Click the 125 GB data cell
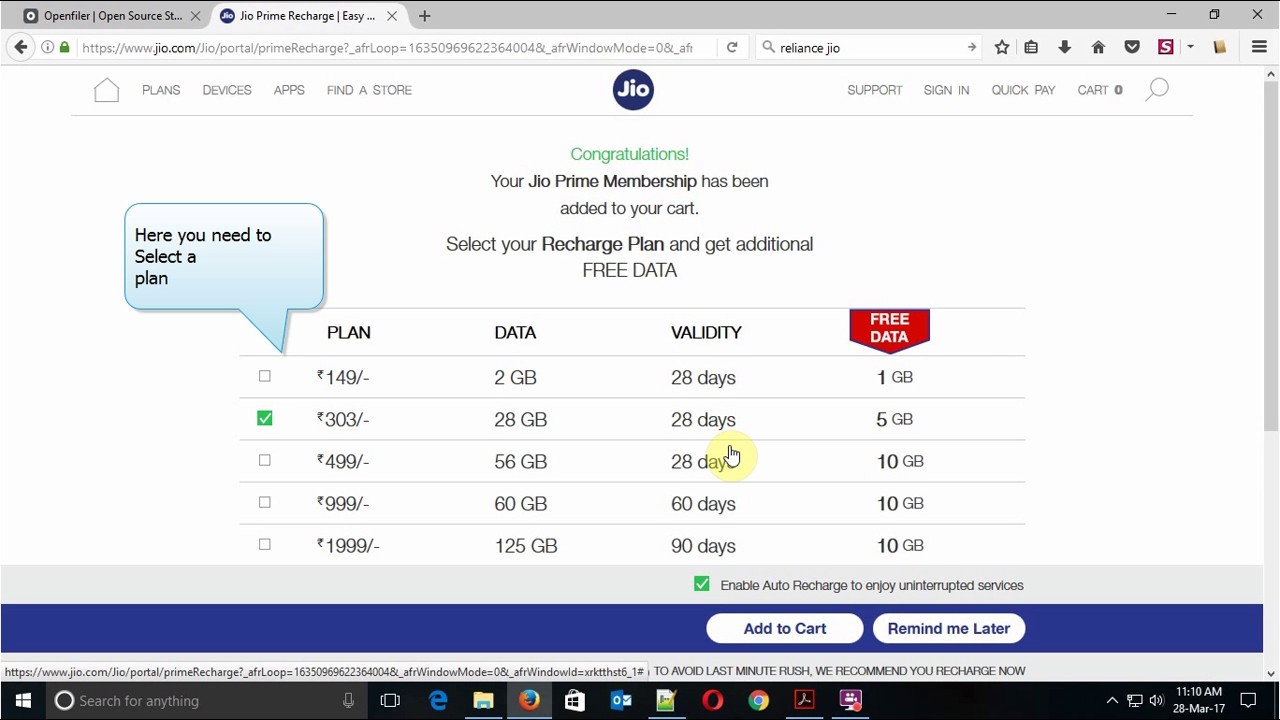The height and width of the screenshot is (720, 1280). (x=525, y=545)
